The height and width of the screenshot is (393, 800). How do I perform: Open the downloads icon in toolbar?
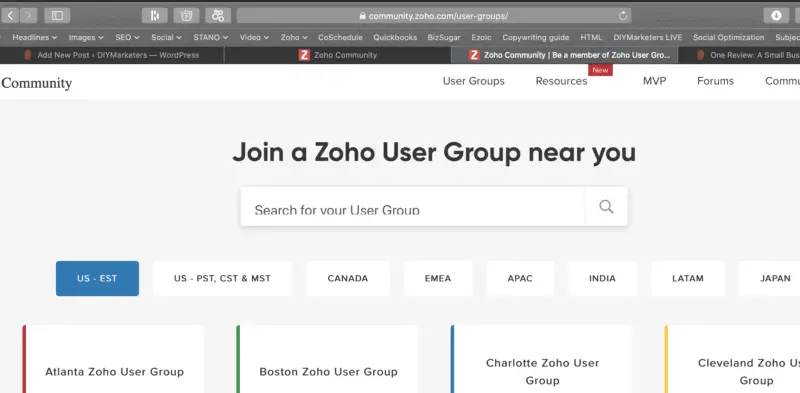pyautogui.click(x=776, y=16)
